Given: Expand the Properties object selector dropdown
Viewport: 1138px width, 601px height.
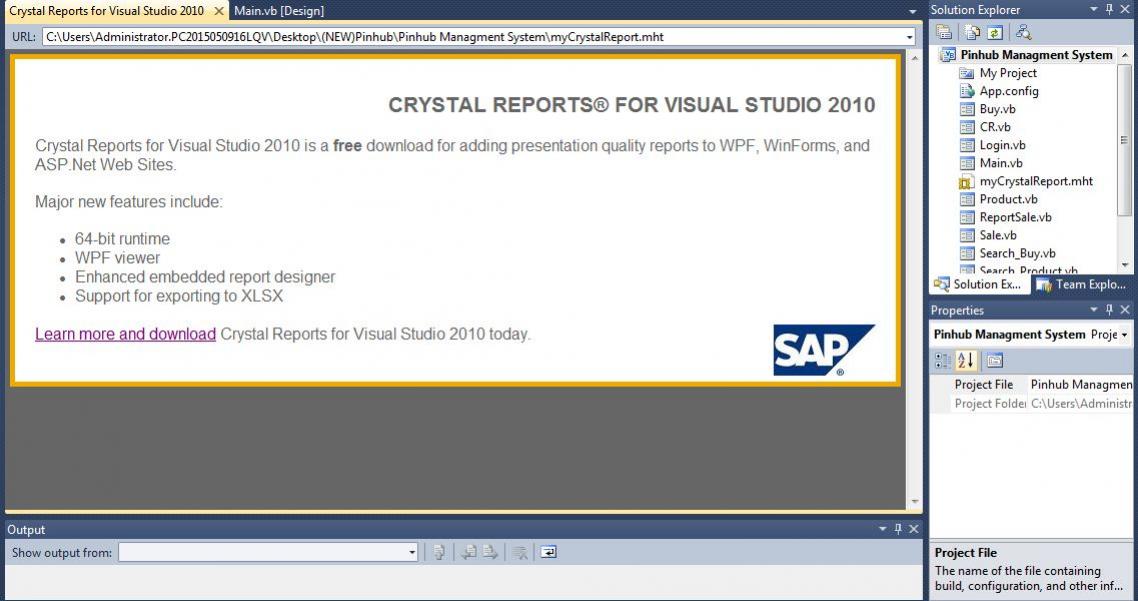Looking at the screenshot, I should point(1124,335).
